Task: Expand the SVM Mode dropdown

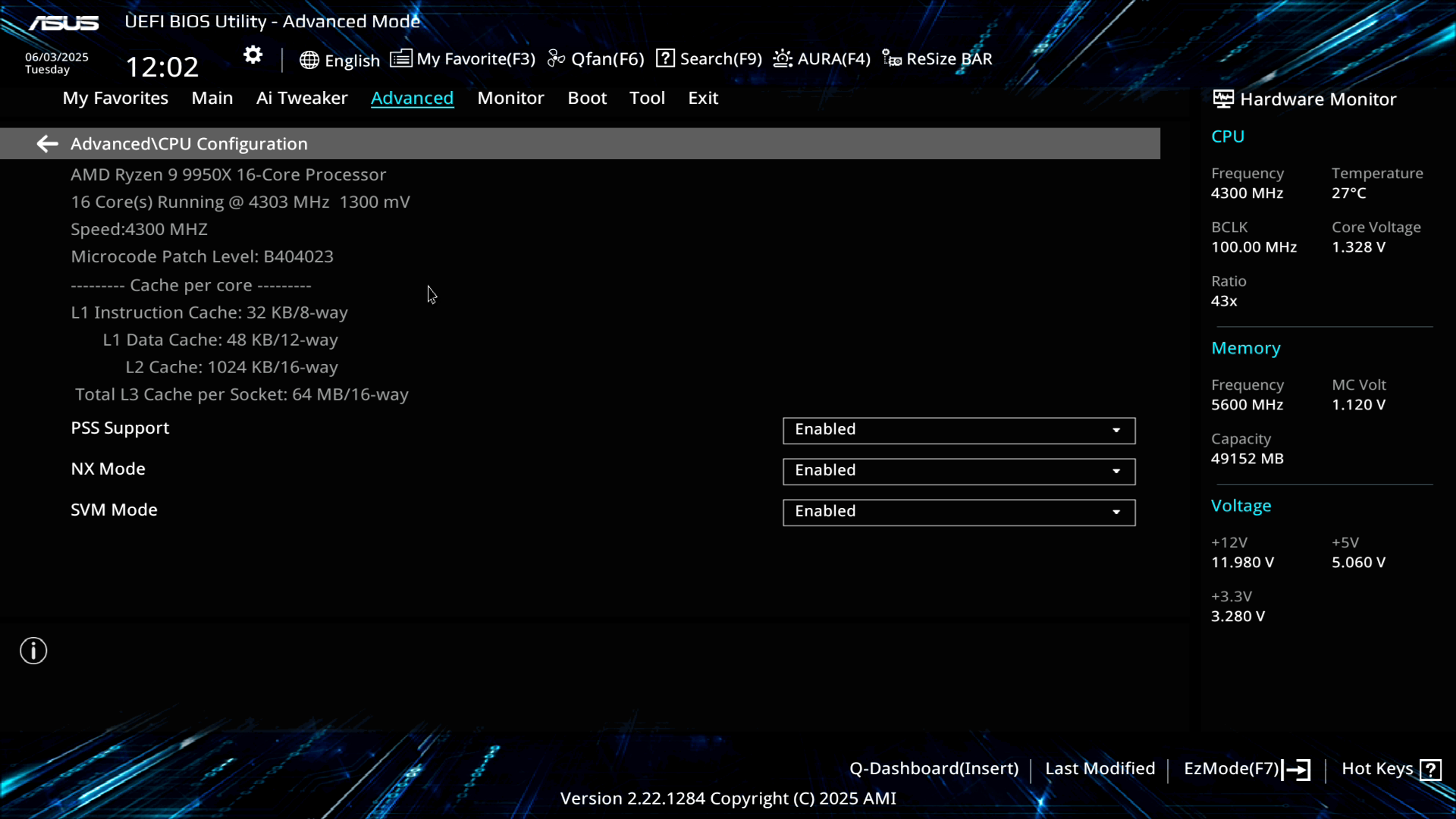Action: (959, 512)
